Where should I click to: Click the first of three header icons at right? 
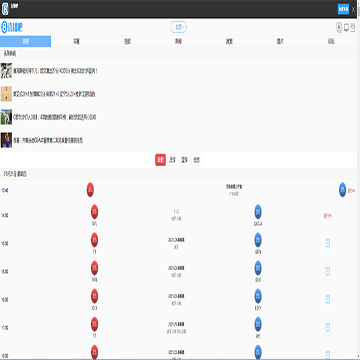pos(339,27)
